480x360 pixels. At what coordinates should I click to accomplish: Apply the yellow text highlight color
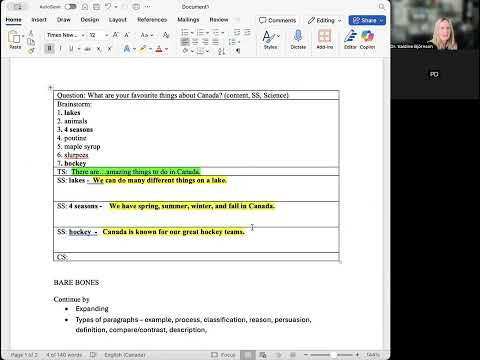143,49
